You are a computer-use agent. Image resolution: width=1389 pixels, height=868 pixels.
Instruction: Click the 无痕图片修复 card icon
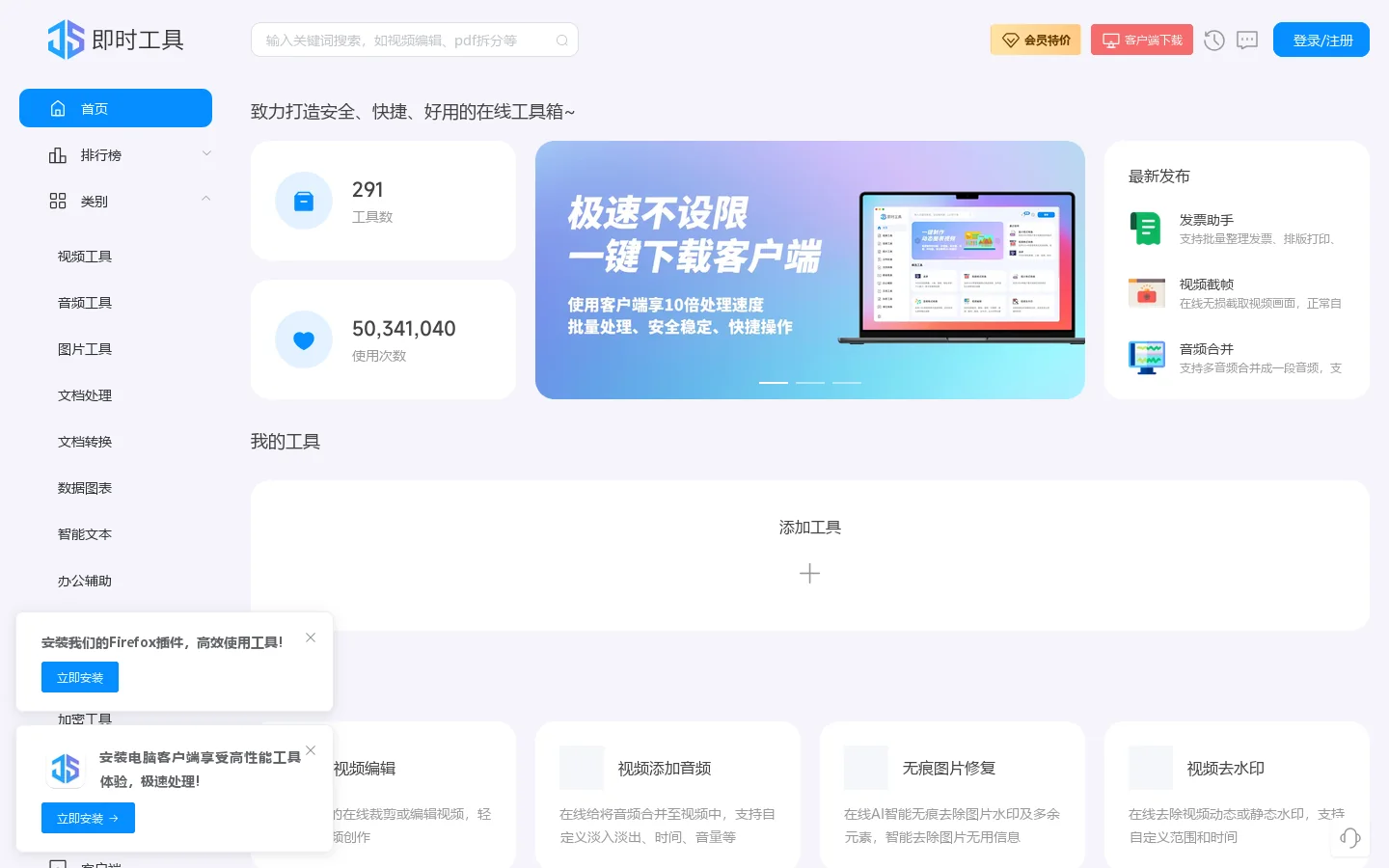click(x=866, y=768)
